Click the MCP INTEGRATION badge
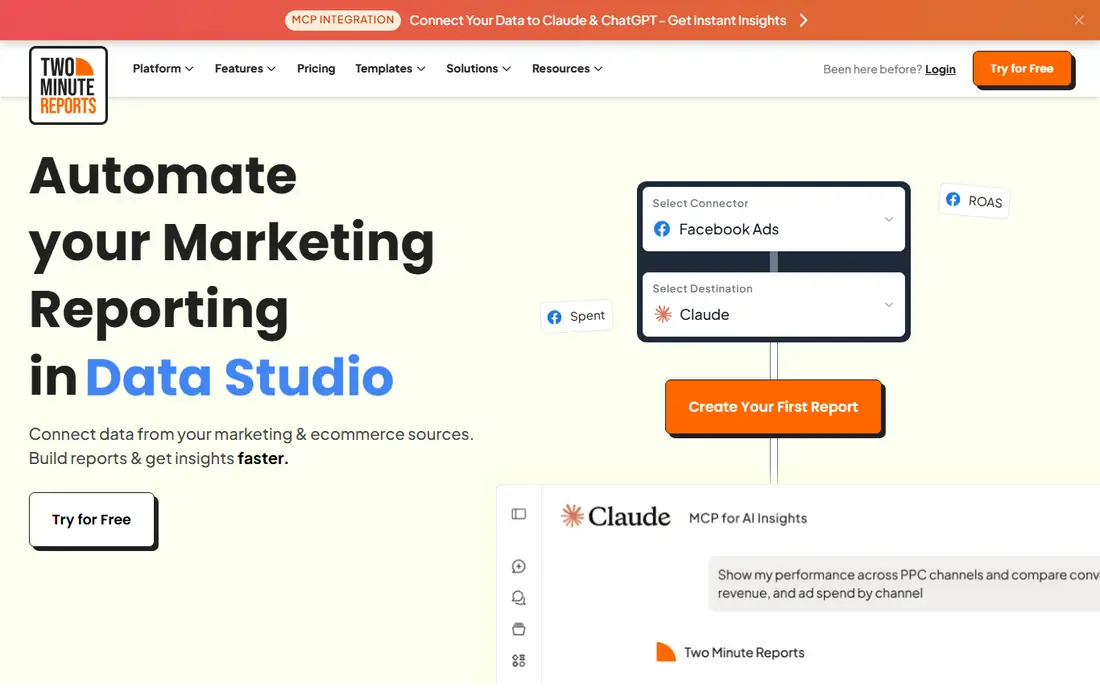 tap(342, 20)
